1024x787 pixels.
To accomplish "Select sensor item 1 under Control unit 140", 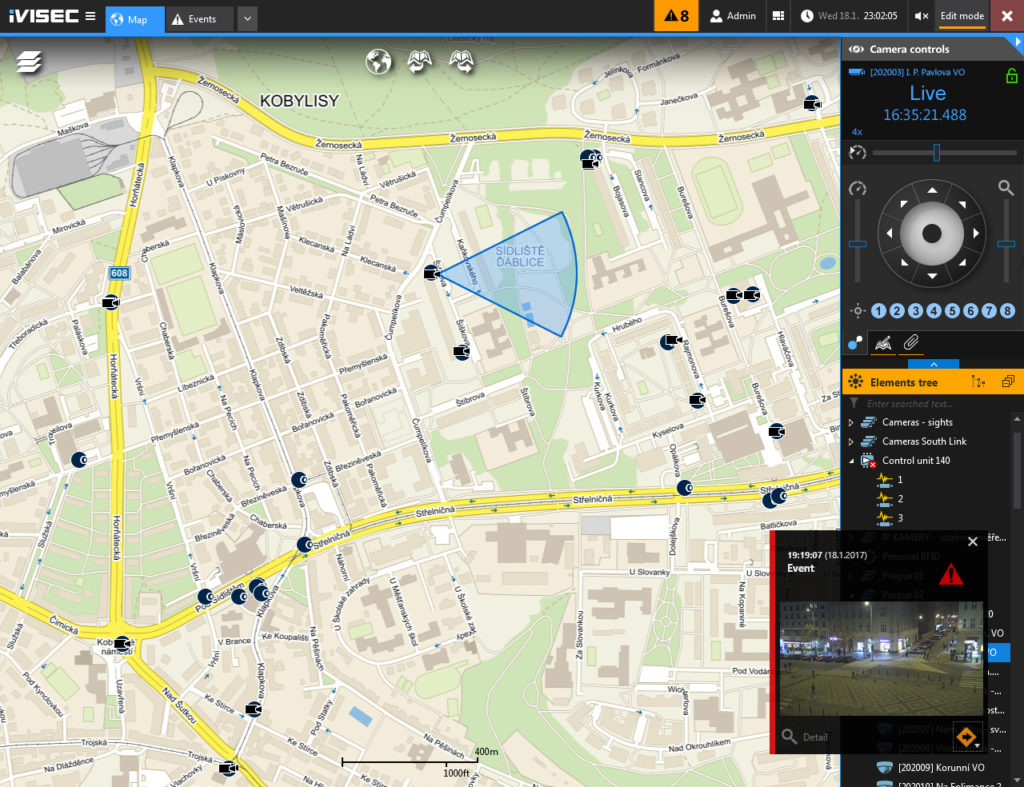I will (x=890, y=479).
